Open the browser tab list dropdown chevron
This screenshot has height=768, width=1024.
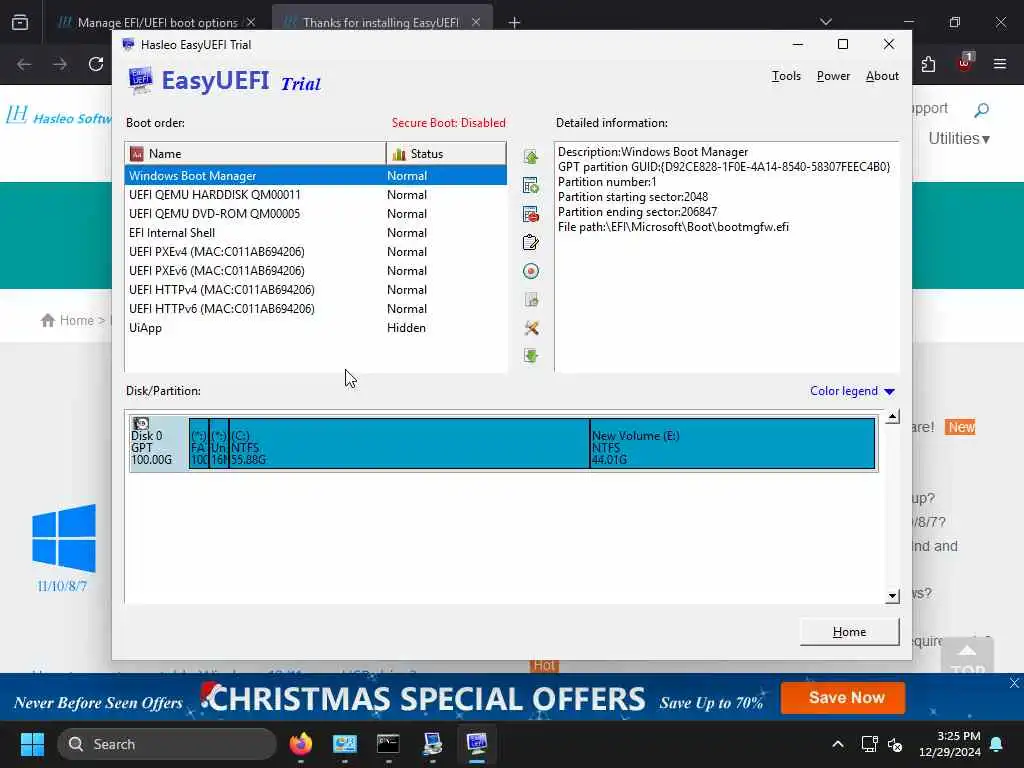(825, 22)
